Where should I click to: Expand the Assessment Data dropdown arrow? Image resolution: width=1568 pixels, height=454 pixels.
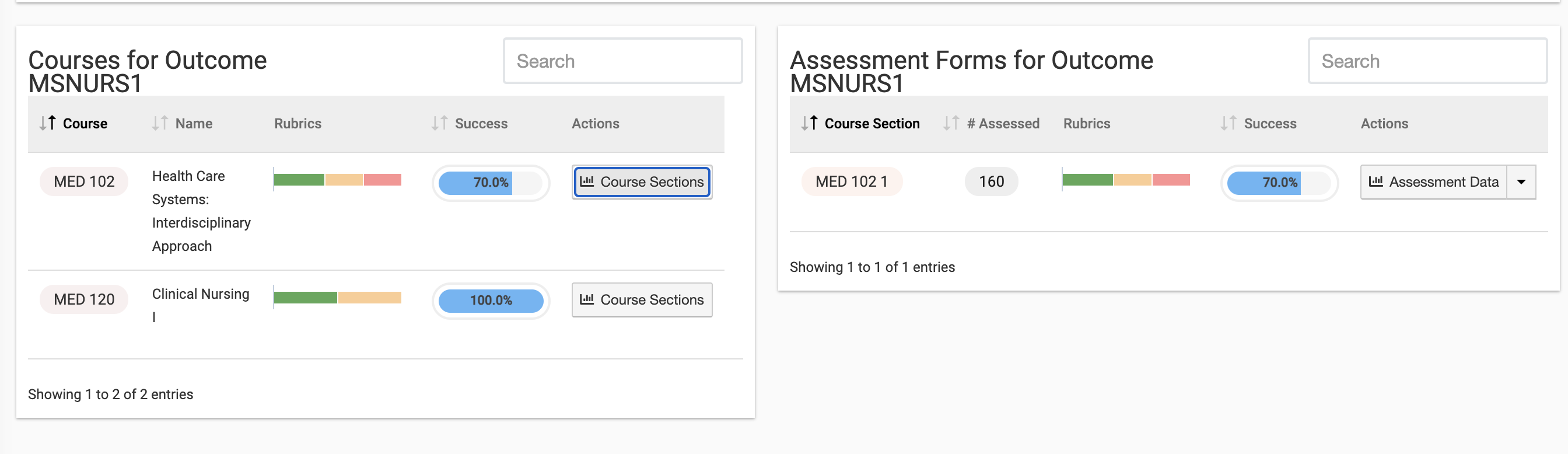[x=1521, y=182]
